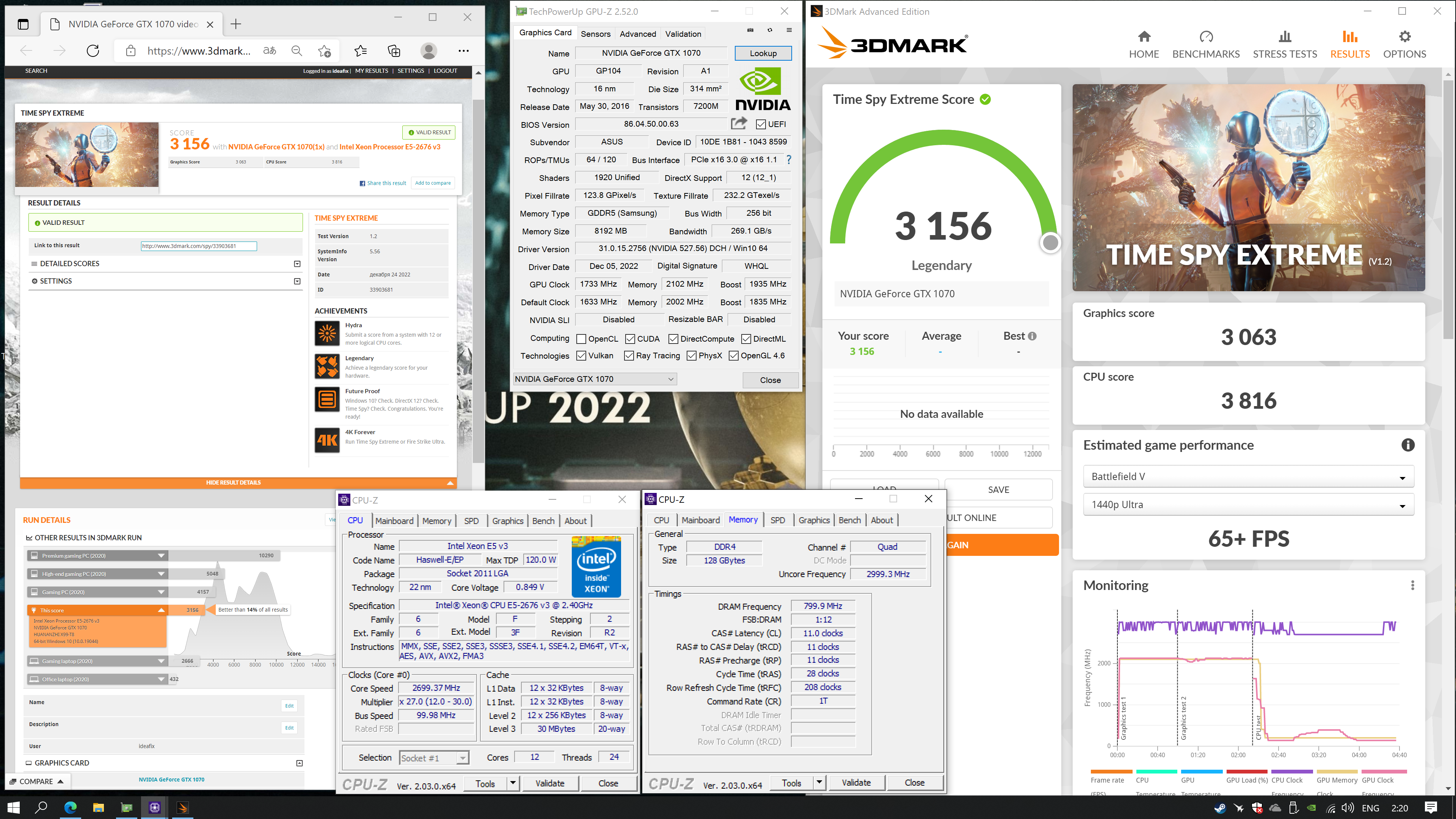Image resolution: width=1456 pixels, height=819 pixels.
Task: Refresh GPU-Z readings using the refresh icon
Action: pyautogui.click(x=769, y=30)
